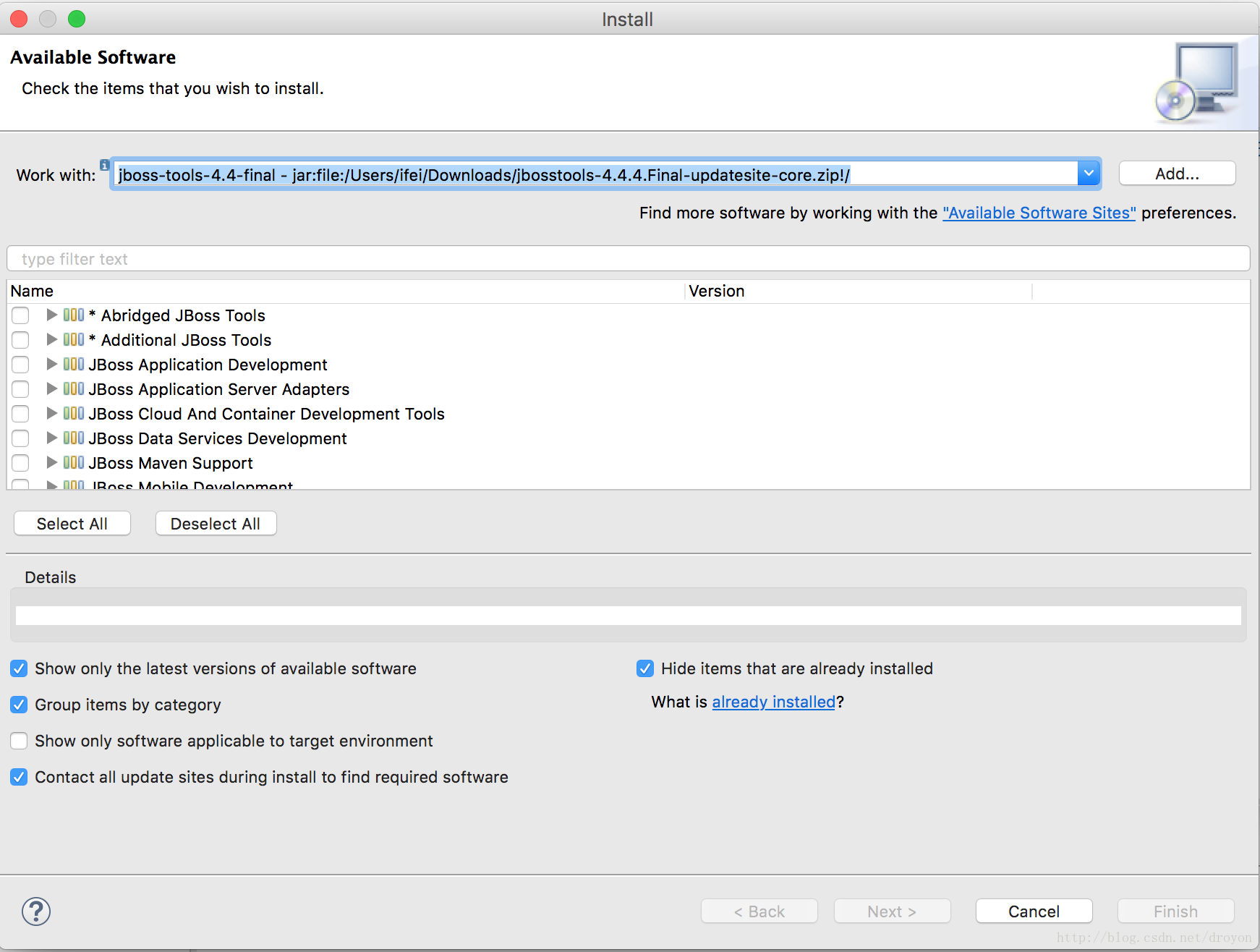The image size is (1260, 952).
Task: Uncheck Hide items that are already installed
Action: (645, 668)
